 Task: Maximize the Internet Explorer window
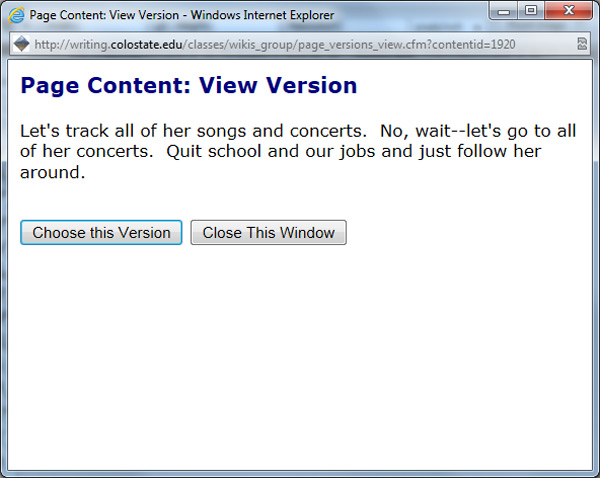[x=531, y=11]
